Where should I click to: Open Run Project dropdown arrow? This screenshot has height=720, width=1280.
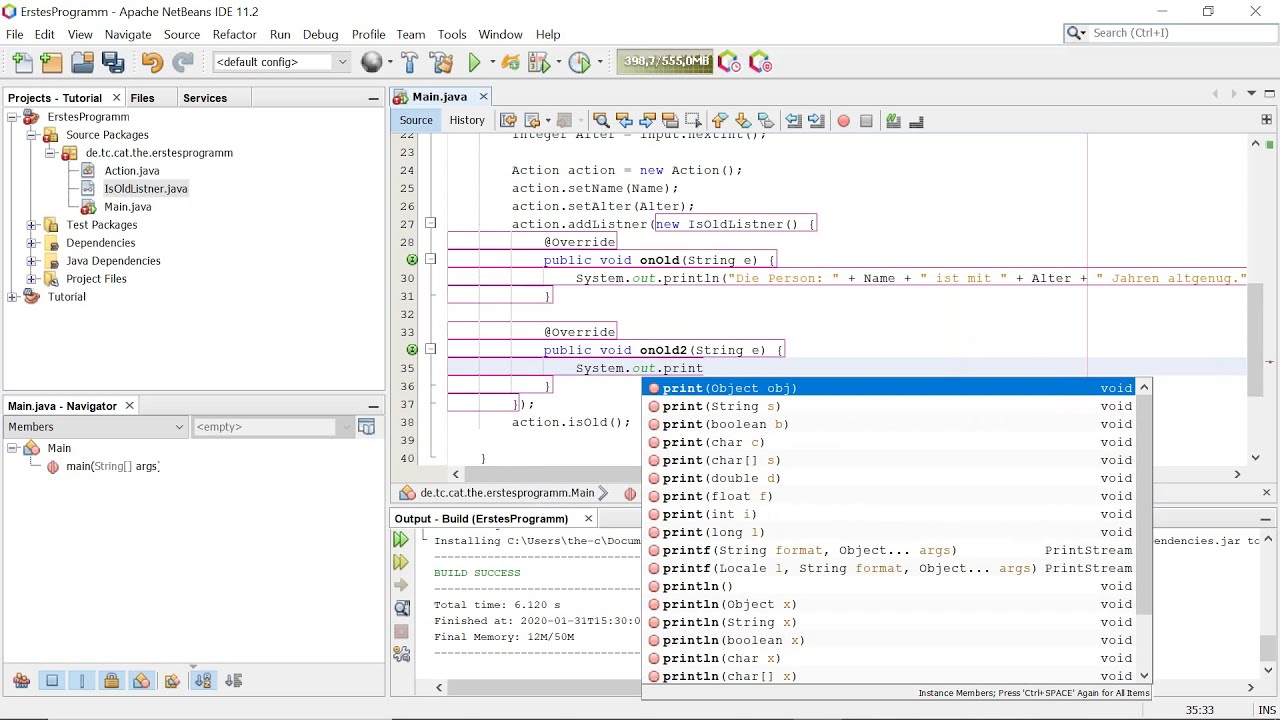click(x=492, y=62)
